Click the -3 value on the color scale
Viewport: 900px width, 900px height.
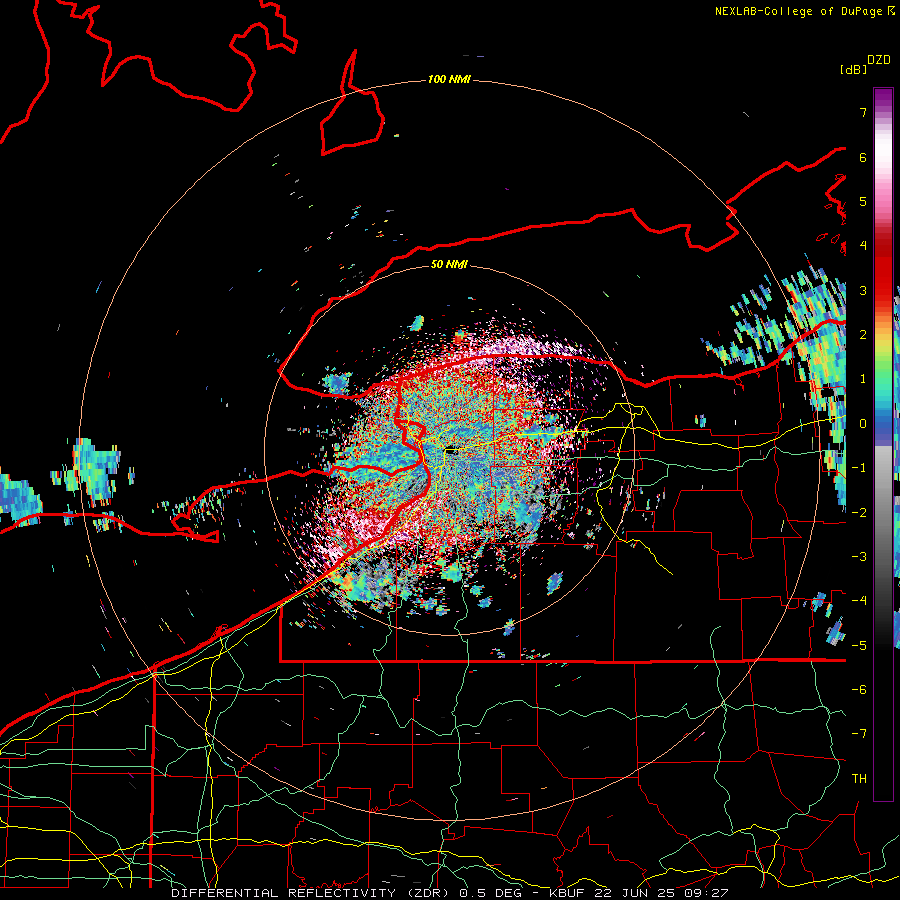[x=859, y=557]
